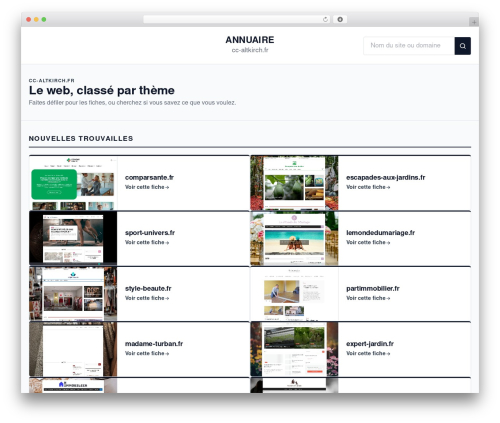The width and height of the screenshot is (500, 423).
Task: Click the small CC-ALTKIRCH.FR label above heading
Action: point(51,80)
